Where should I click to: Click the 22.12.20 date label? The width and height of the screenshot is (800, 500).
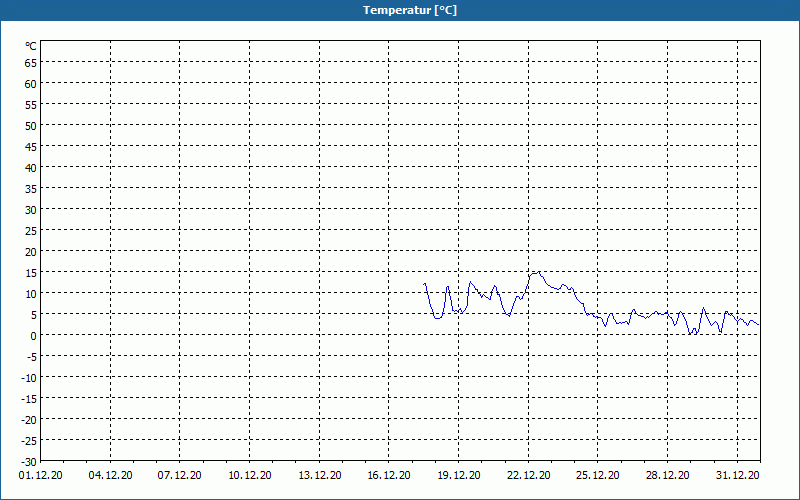point(529,475)
